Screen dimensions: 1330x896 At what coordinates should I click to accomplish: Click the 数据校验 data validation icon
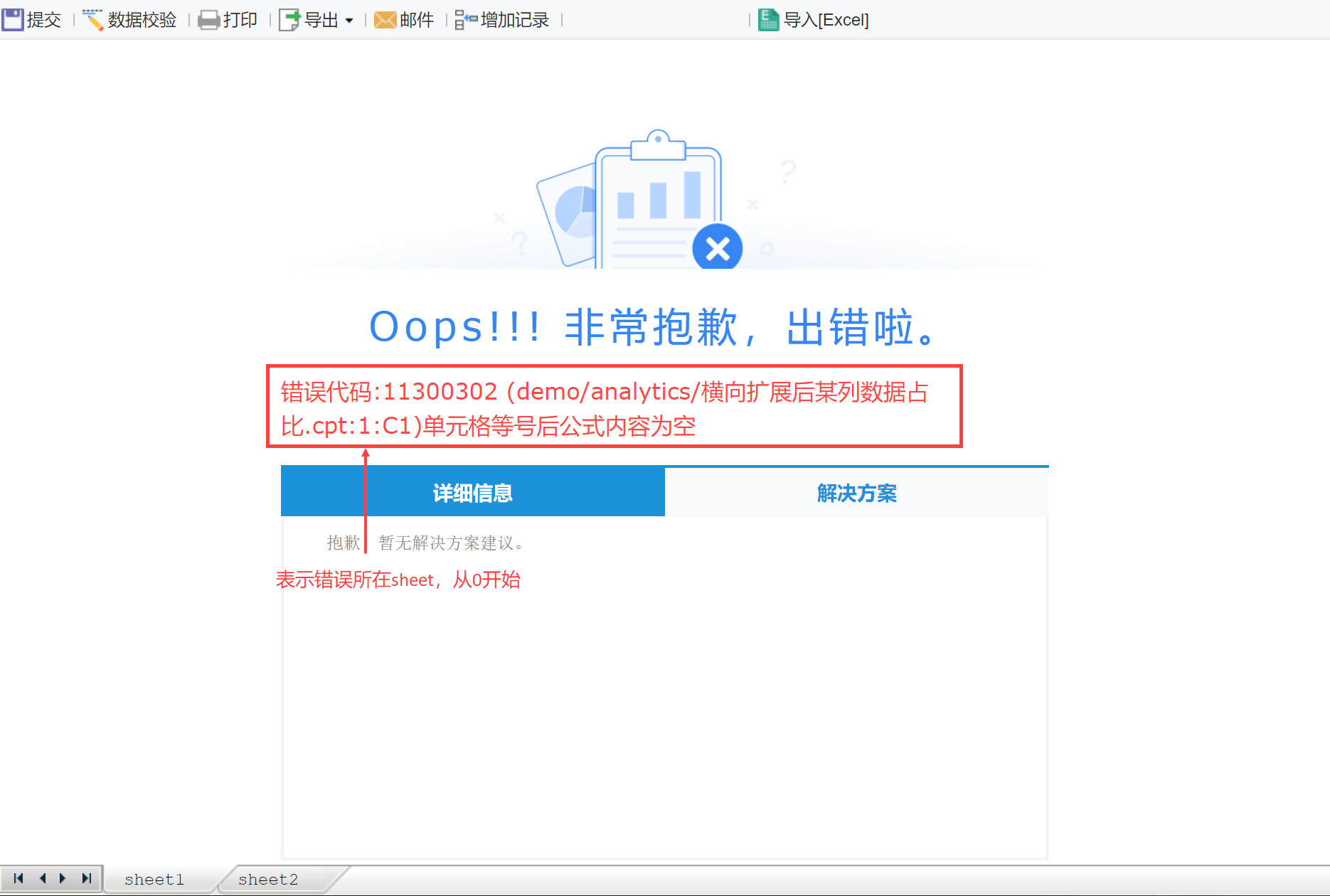point(93,20)
